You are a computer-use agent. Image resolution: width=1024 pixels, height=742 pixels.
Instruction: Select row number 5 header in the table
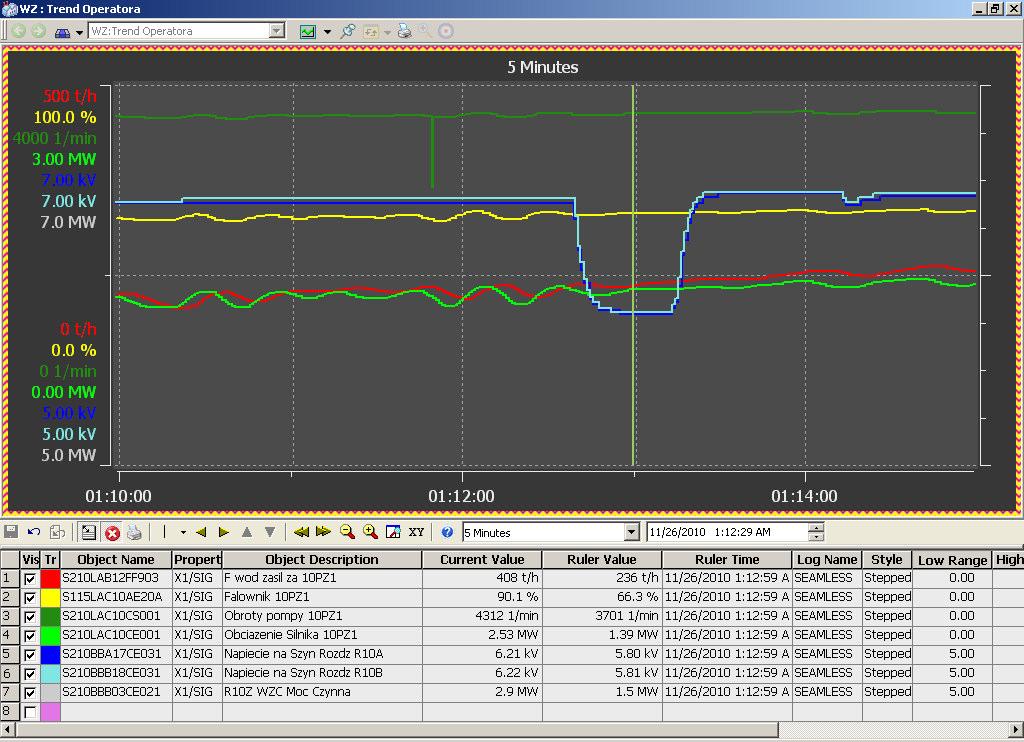pos(10,654)
